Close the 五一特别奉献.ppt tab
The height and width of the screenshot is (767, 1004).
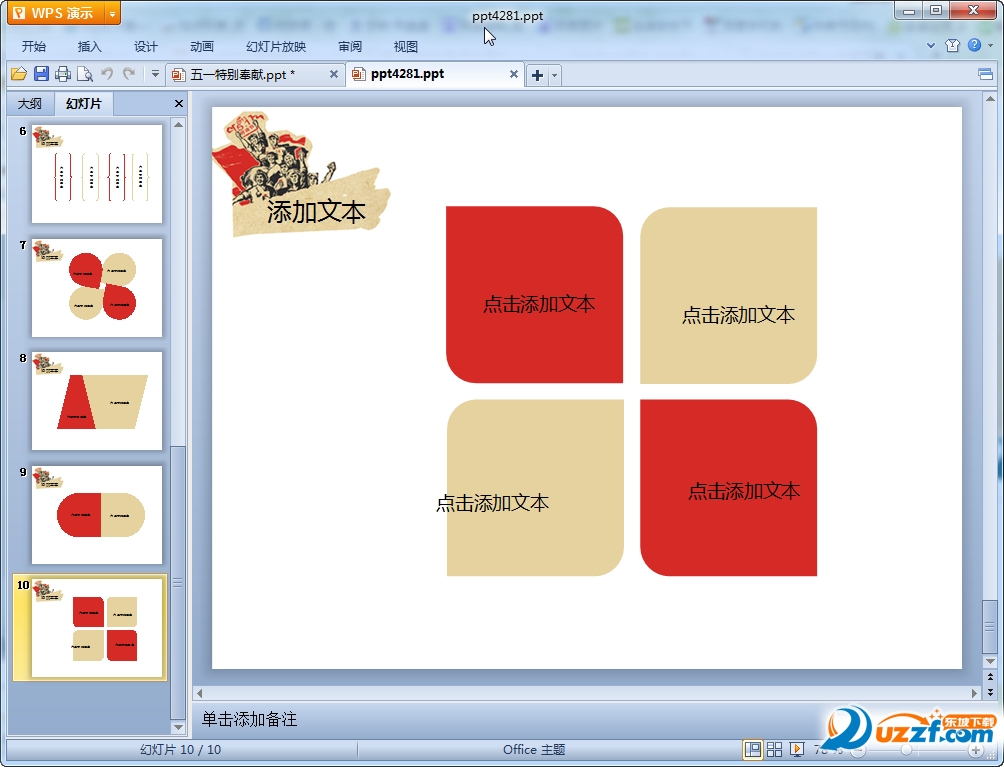pyautogui.click(x=334, y=74)
